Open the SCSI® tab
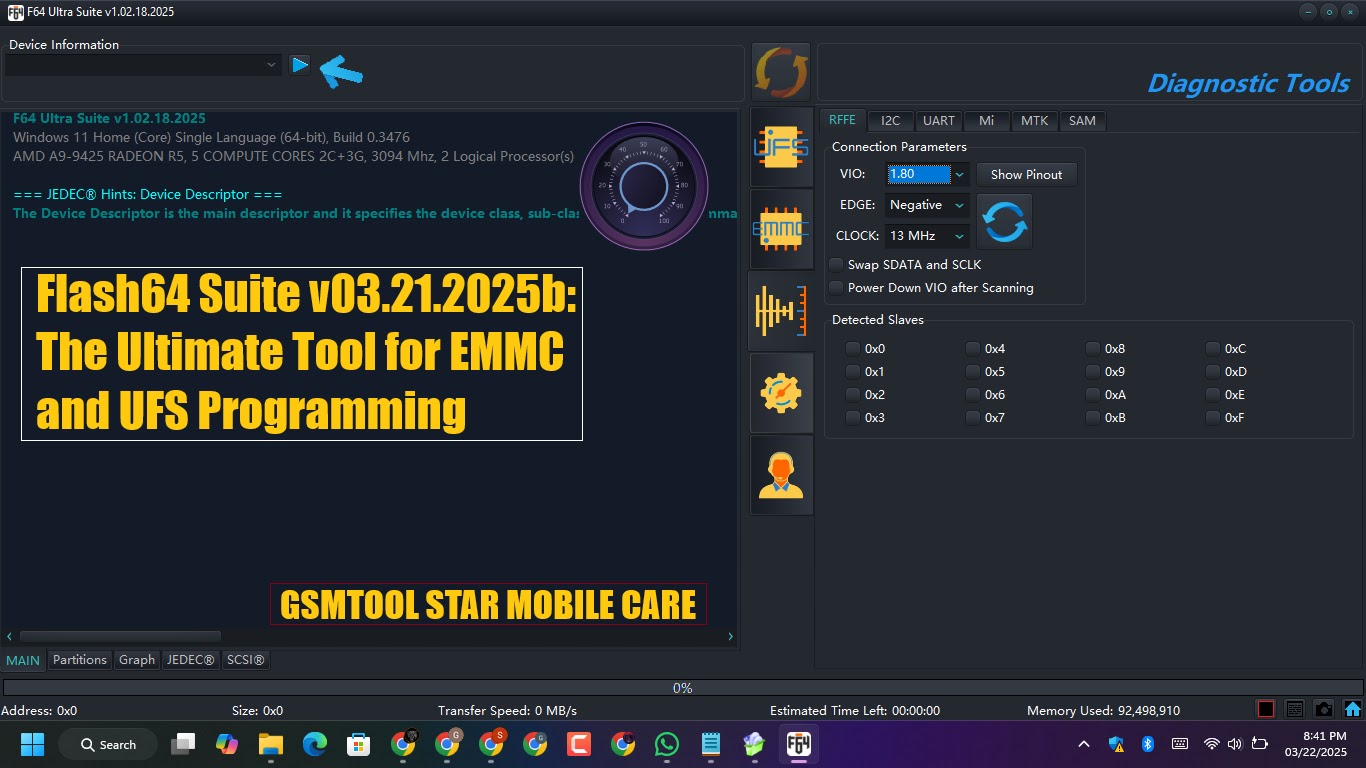 click(x=245, y=660)
